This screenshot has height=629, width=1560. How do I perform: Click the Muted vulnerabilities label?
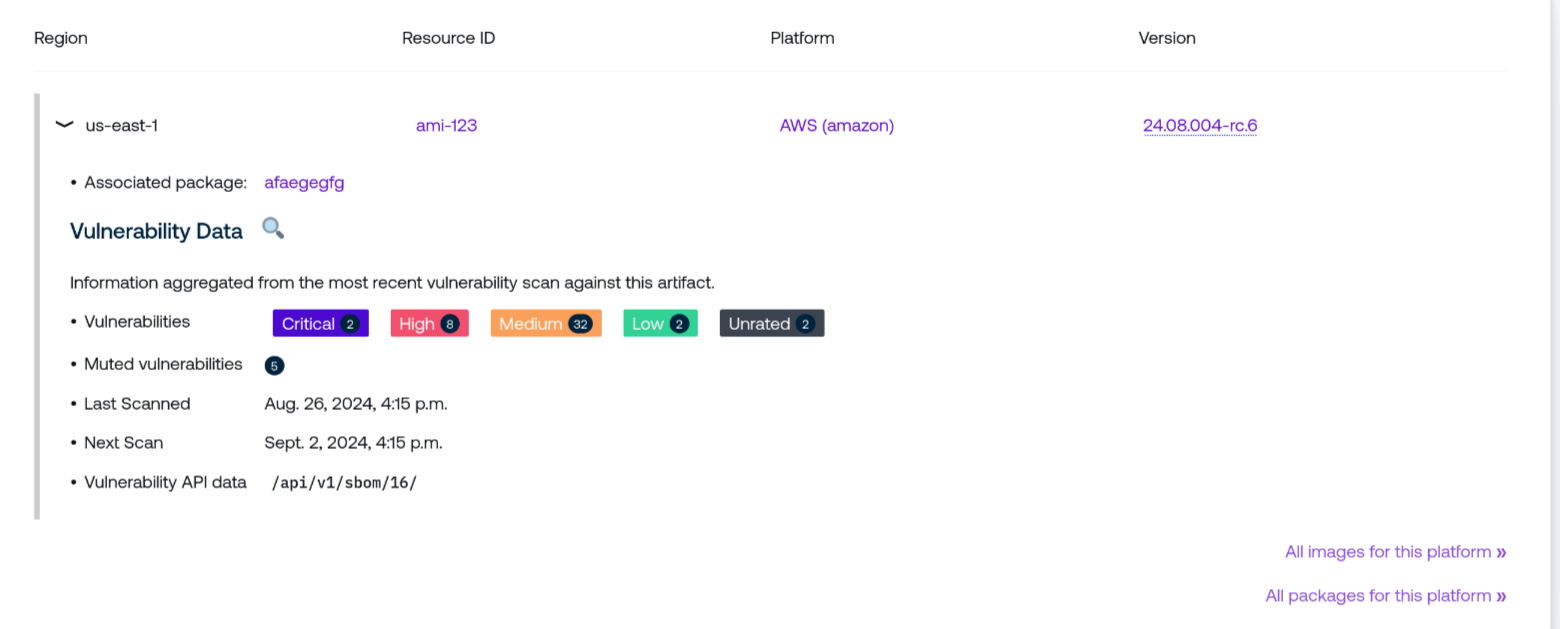(x=163, y=364)
